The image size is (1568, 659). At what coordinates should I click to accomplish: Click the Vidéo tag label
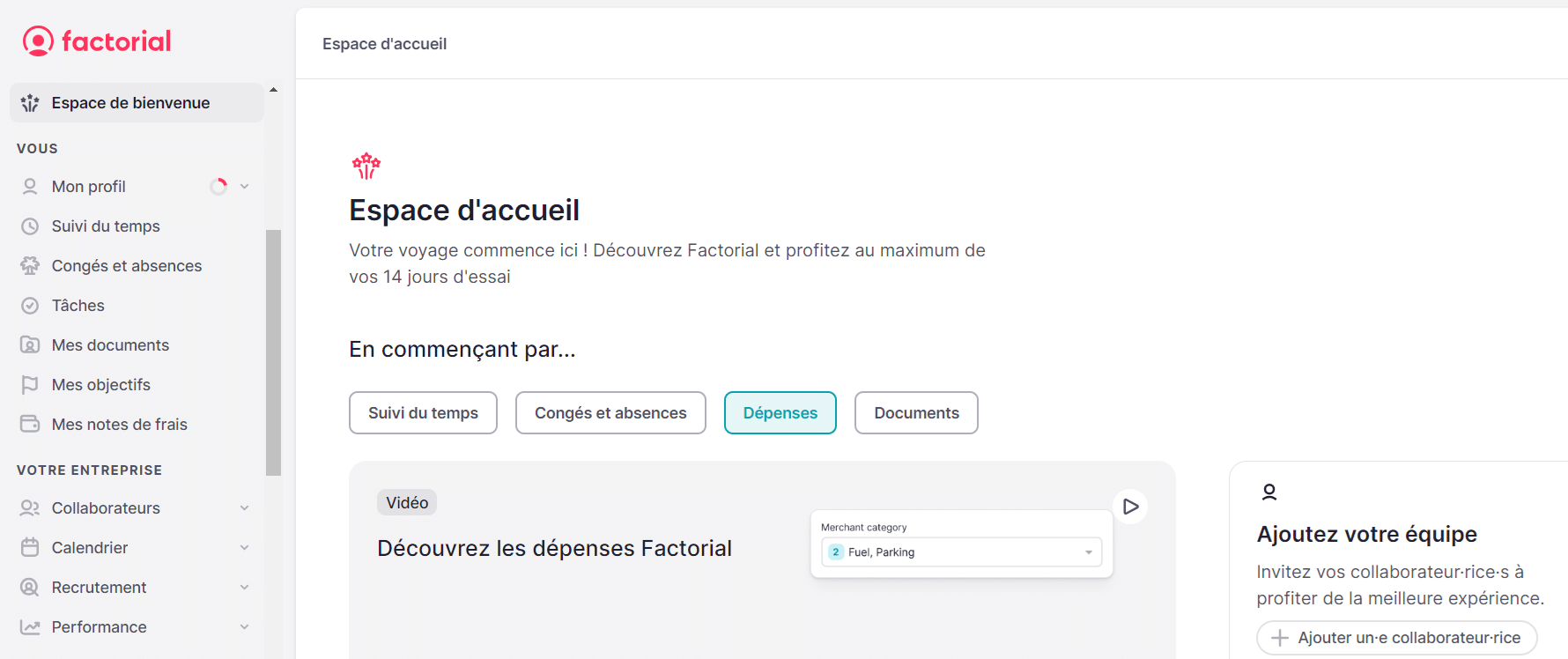[x=407, y=503]
